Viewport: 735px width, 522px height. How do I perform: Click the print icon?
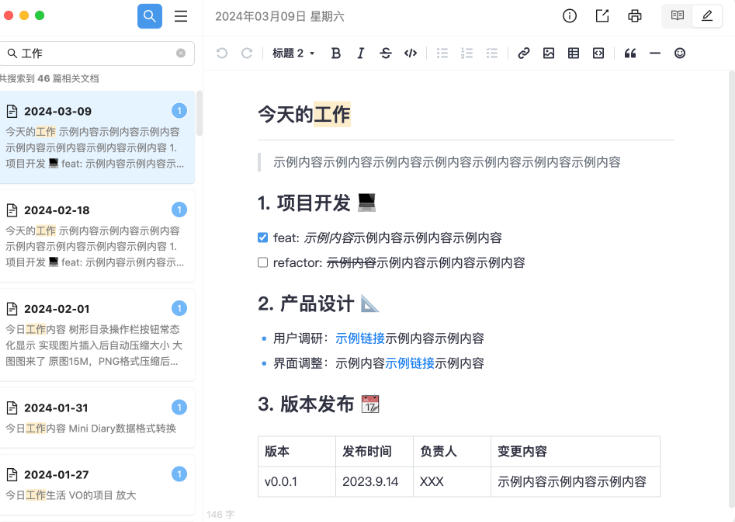(634, 16)
